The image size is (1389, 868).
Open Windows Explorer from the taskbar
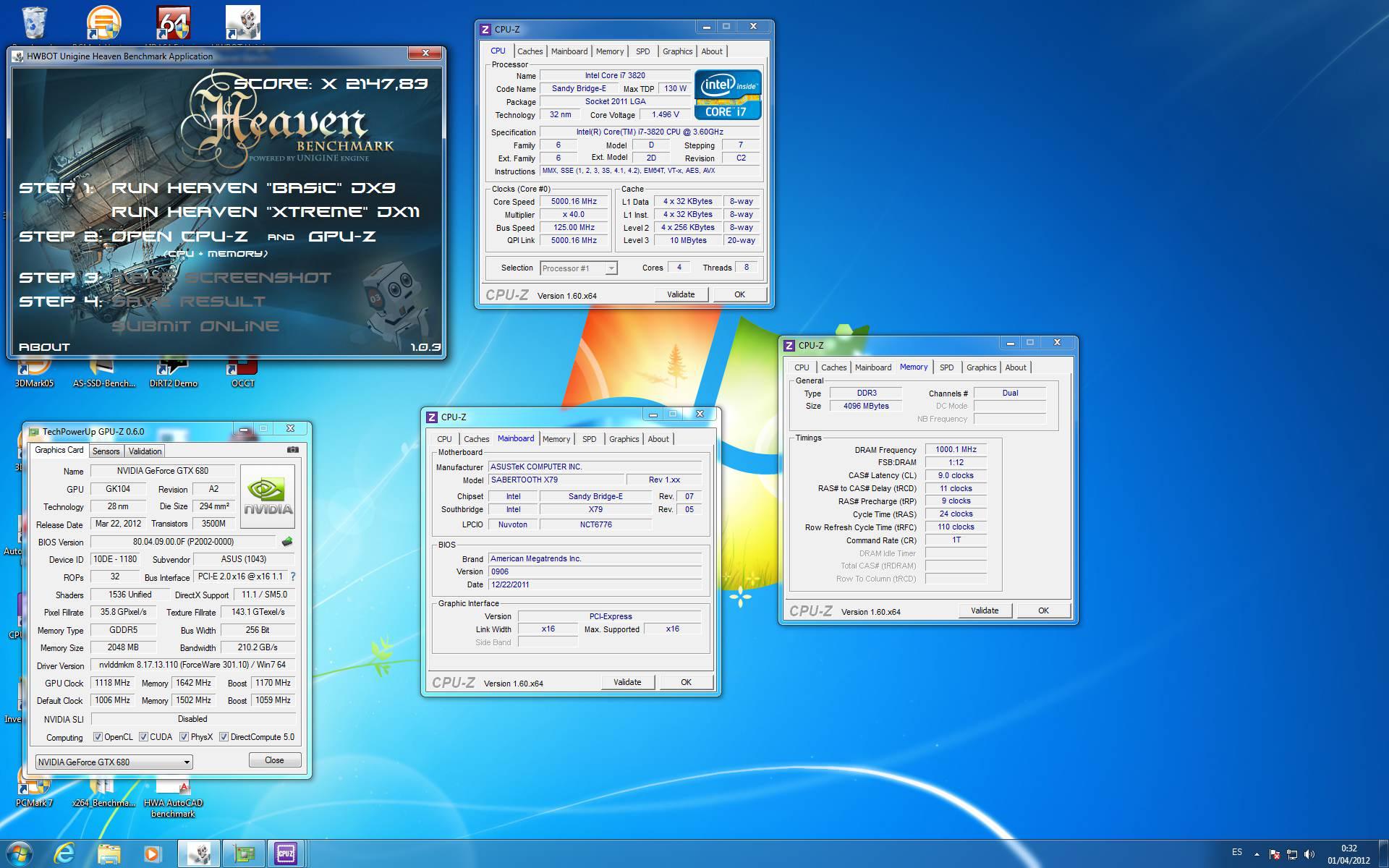point(109,854)
